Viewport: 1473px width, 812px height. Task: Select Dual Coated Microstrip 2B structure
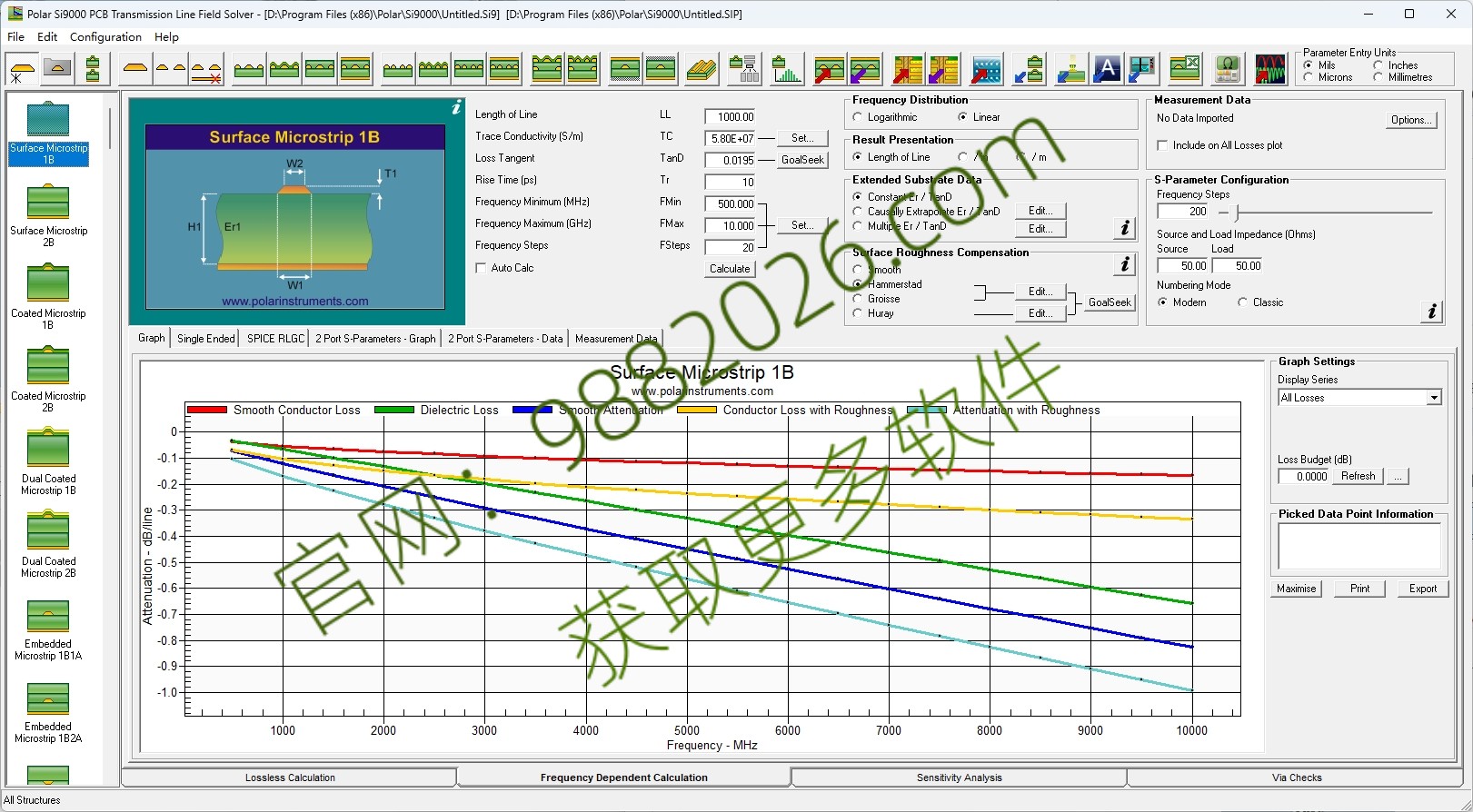pos(48,546)
